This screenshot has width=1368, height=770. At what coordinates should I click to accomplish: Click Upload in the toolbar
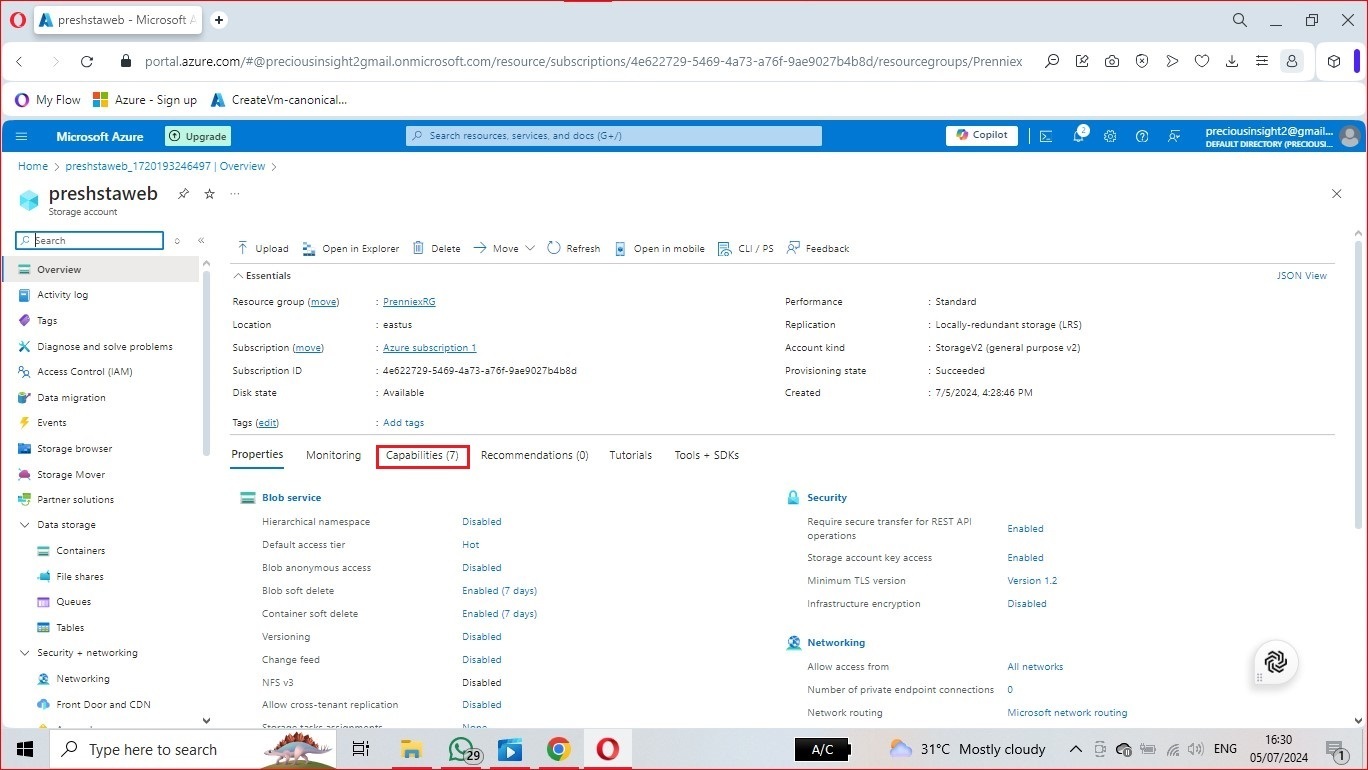click(x=263, y=248)
